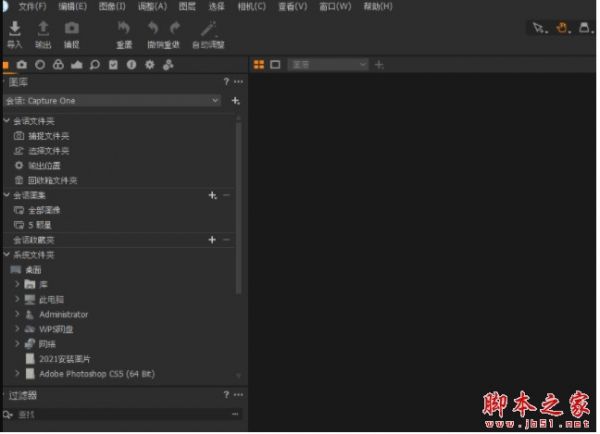Image resolution: width=600 pixels, height=434 pixels.
Task: Expand the 此电脑 tree node
Action: point(17,299)
